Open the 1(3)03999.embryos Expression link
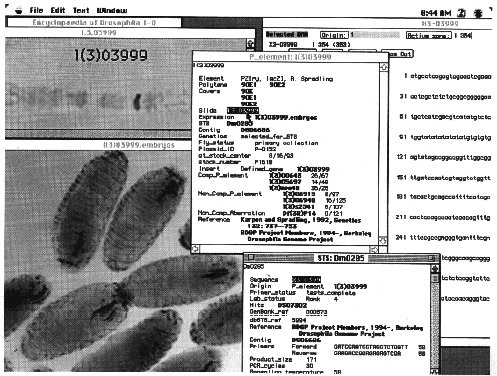The height and width of the screenshot is (376, 497). (286, 117)
